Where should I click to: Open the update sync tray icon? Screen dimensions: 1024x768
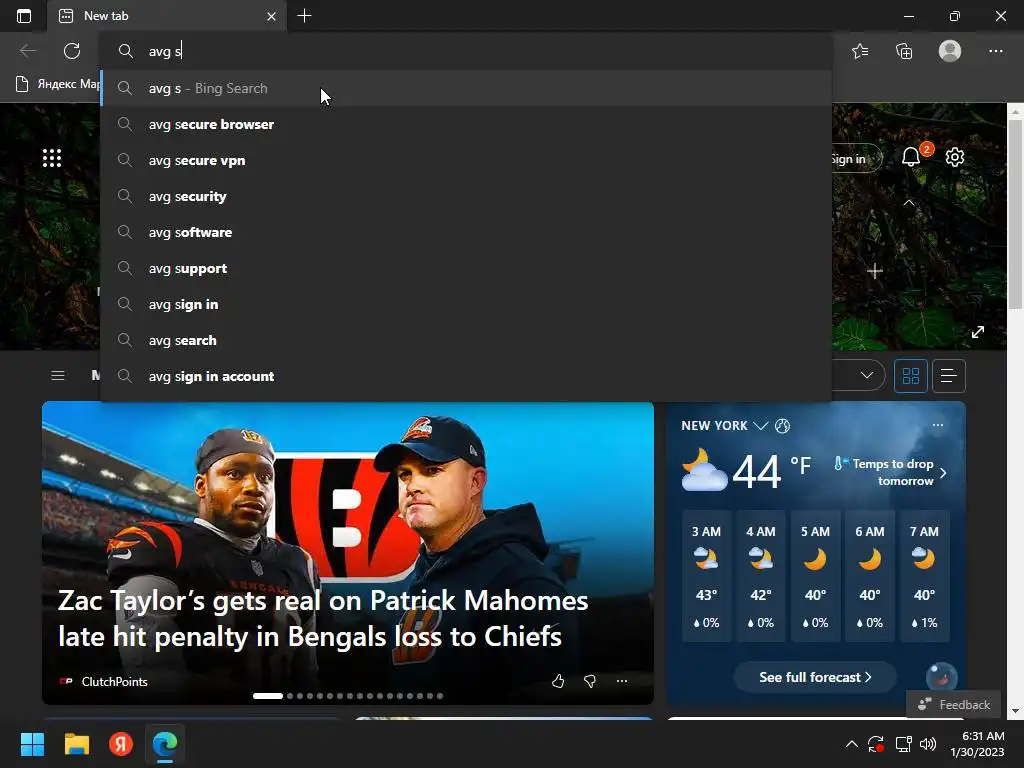pos(876,744)
